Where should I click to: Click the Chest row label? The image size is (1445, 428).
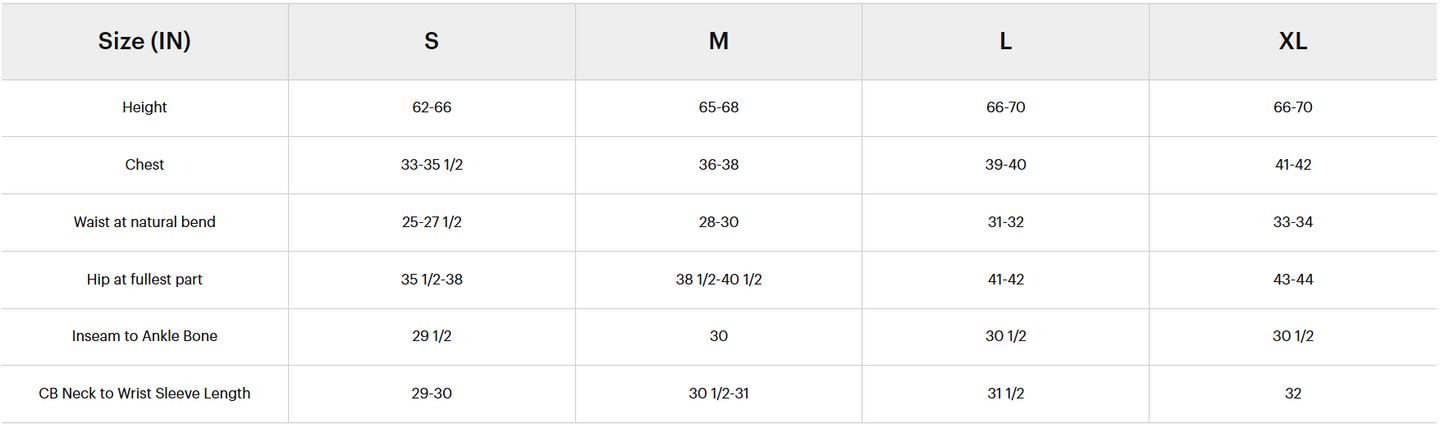pos(145,165)
